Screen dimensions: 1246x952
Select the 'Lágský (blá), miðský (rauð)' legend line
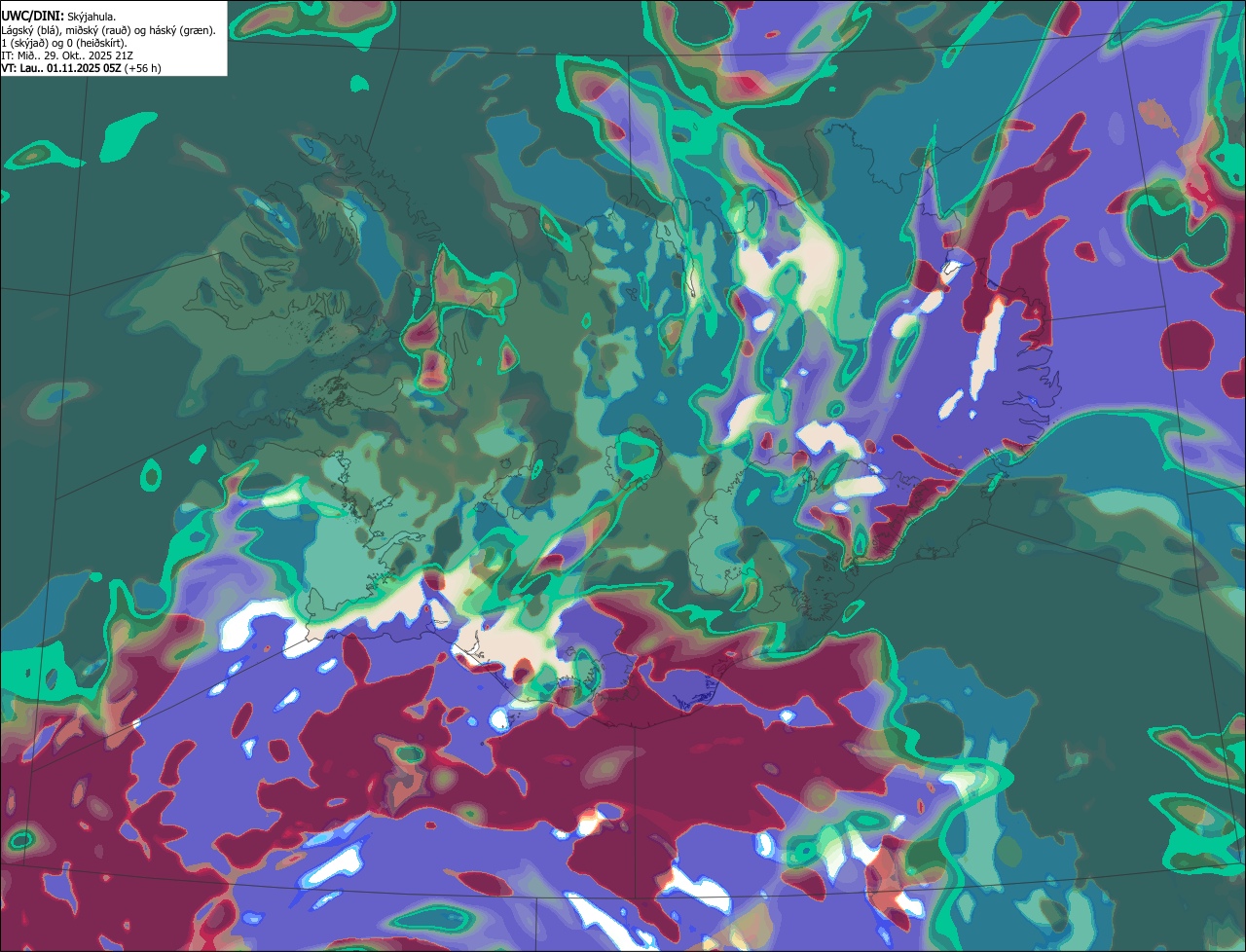tap(108, 30)
